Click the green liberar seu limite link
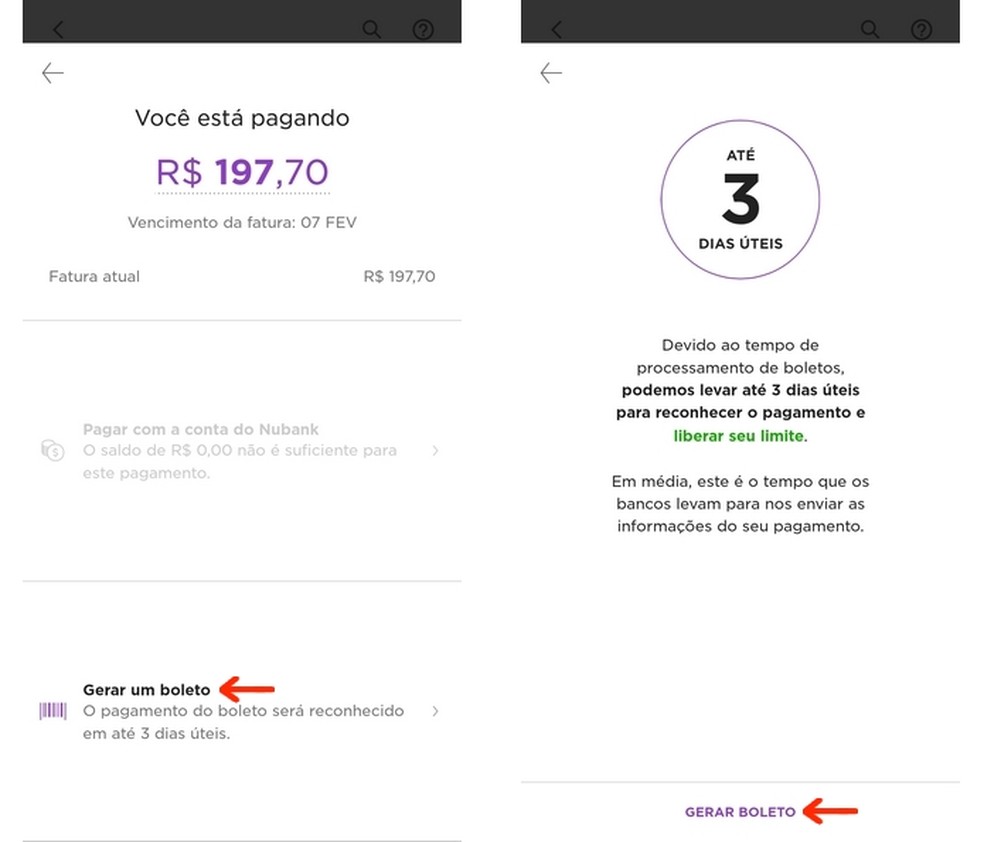The width and height of the screenshot is (984, 842). point(736,433)
